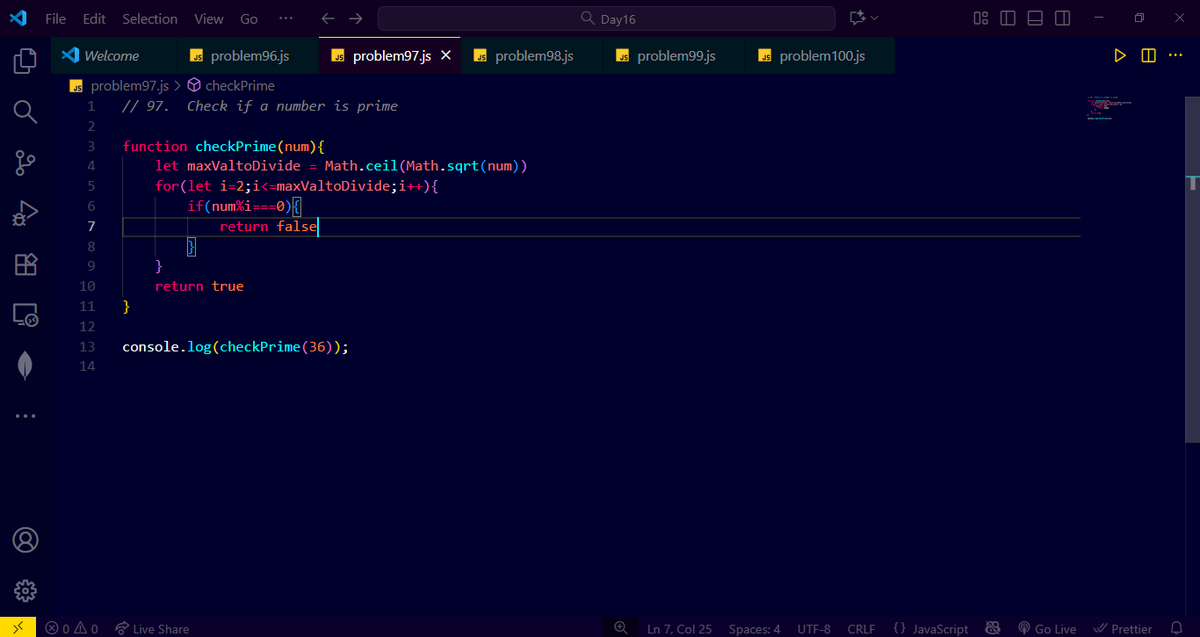The image size is (1200, 637).
Task: Click the Go Live status button
Action: pos(1047,628)
